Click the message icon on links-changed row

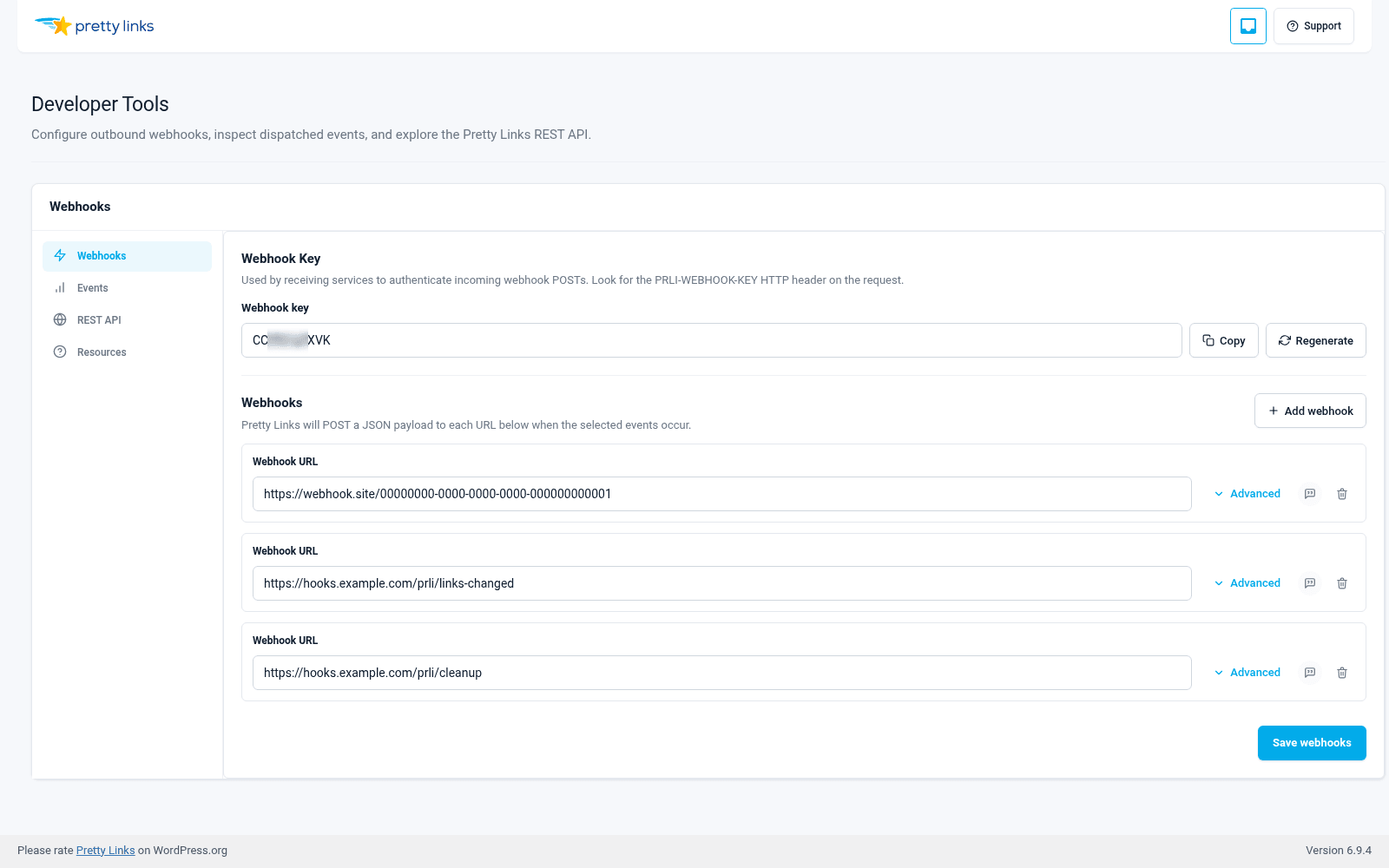(x=1310, y=583)
